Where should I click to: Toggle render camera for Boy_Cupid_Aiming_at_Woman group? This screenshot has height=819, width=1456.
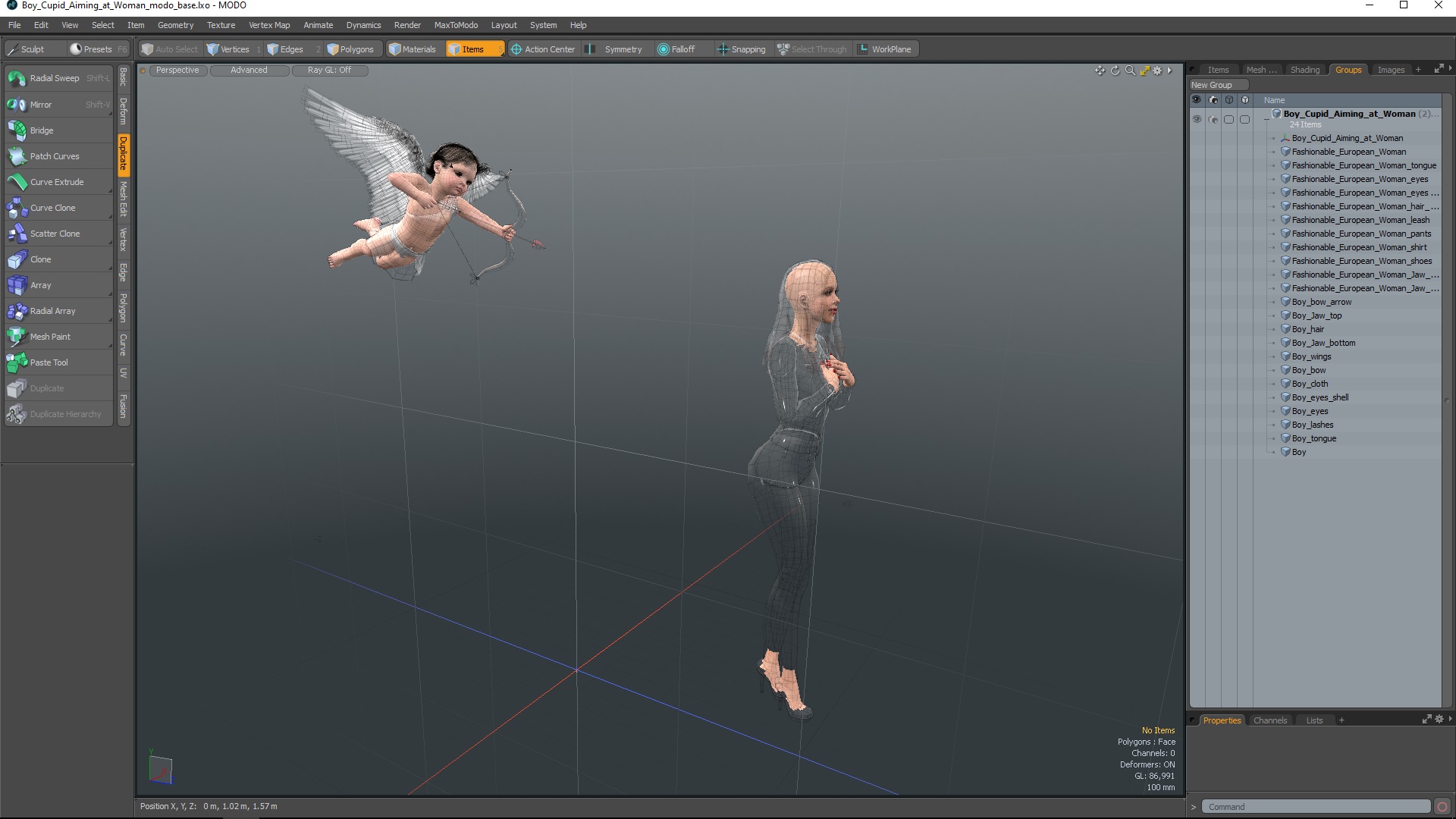[1213, 119]
